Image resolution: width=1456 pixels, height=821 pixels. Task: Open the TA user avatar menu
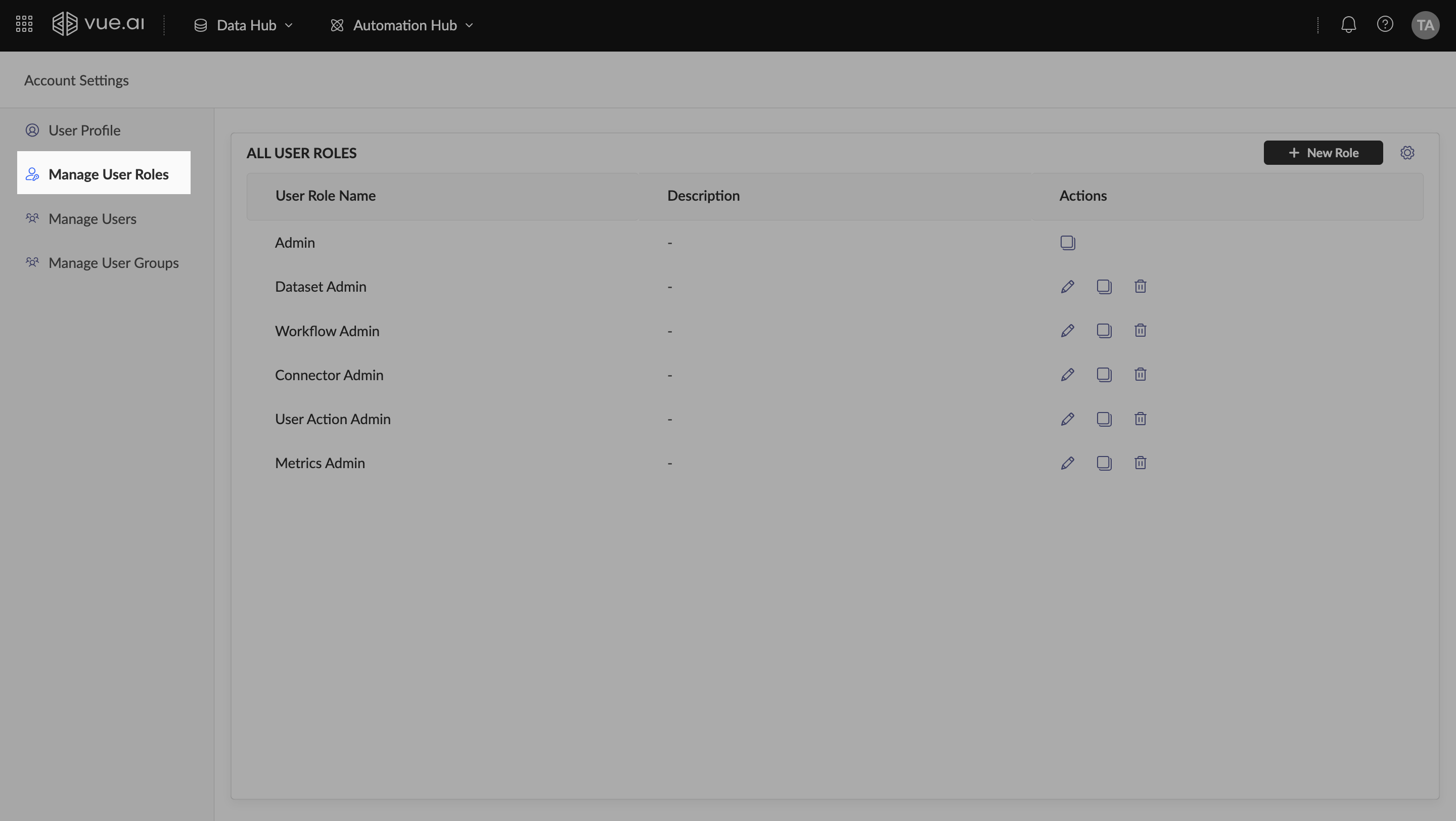click(1424, 25)
